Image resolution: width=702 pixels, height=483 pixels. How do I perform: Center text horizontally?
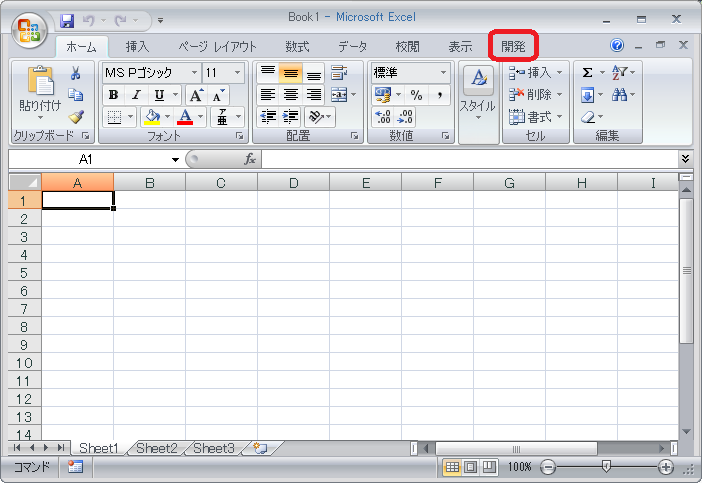click(x=291, y=95)
